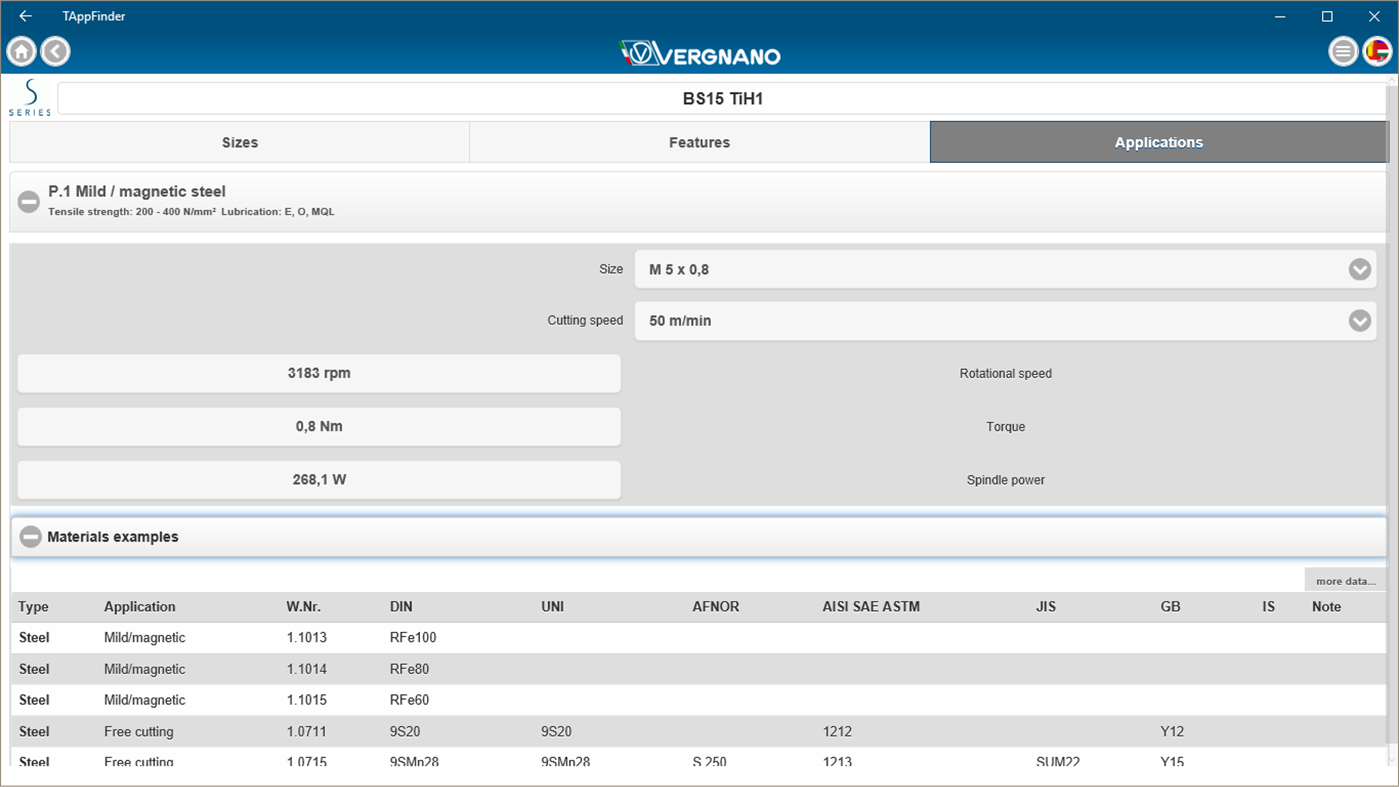Select the steel row with W.Nr. 1.0711
Image resolution: width=1399 pixels, height=787 pixels.
point(400,731)
